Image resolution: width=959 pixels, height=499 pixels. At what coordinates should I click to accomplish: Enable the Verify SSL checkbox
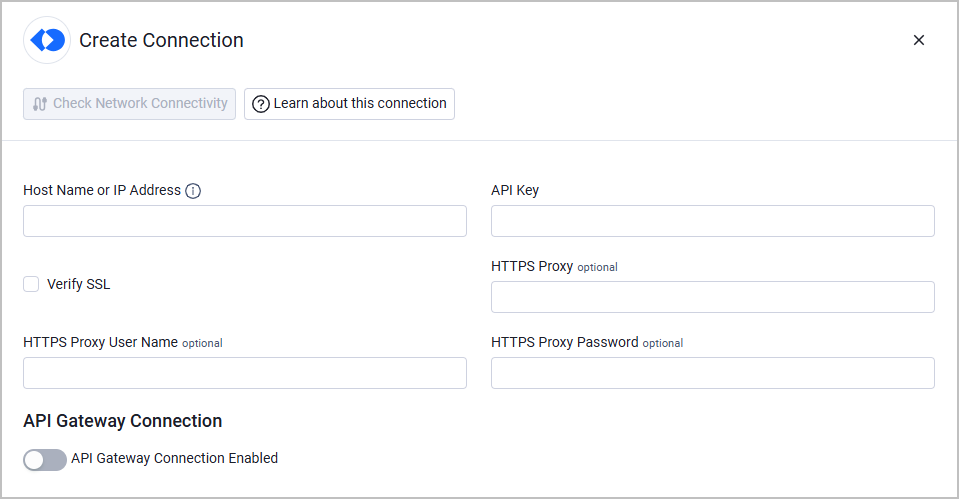click(x=31, y=284)
